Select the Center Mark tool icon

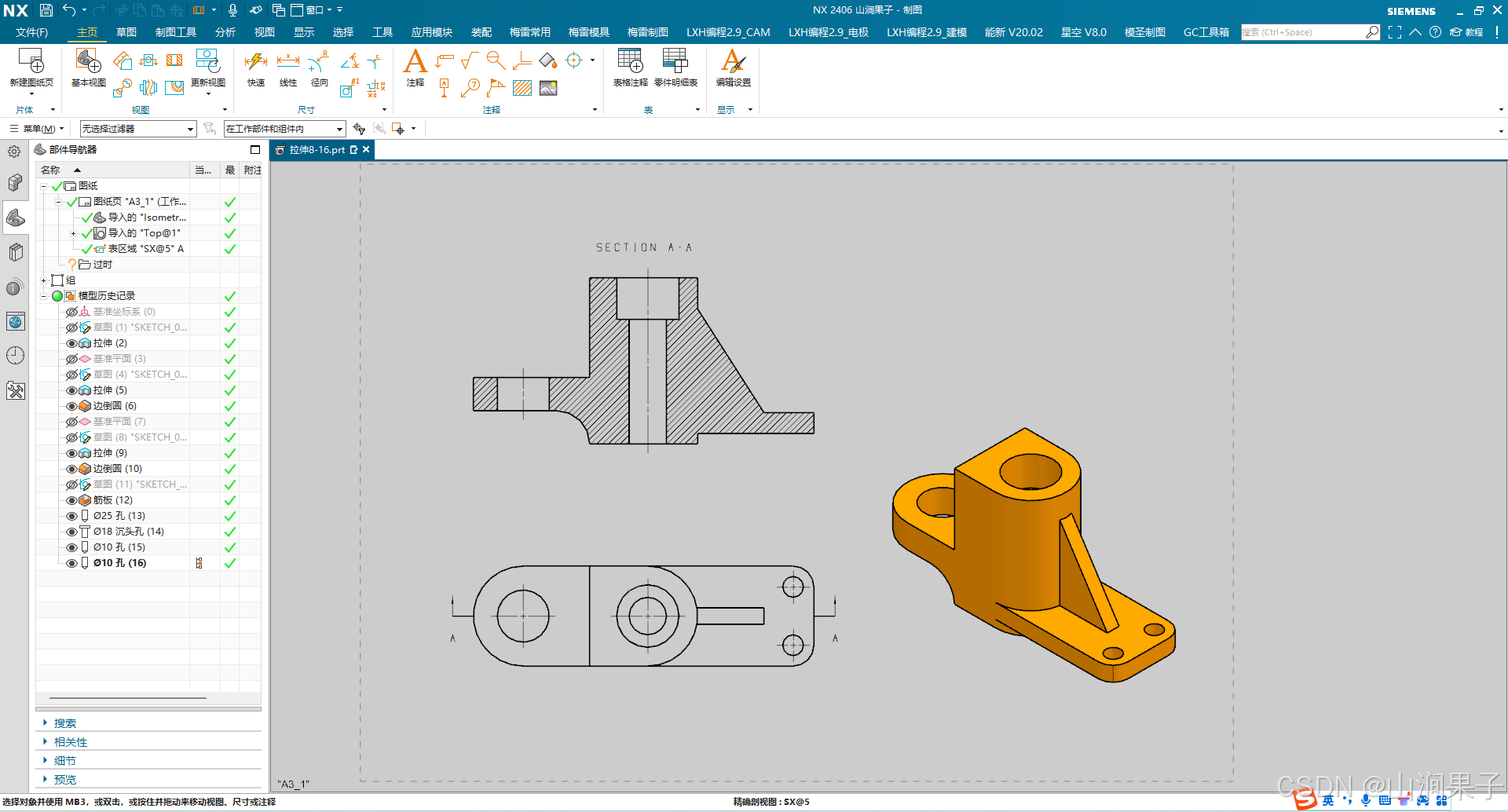[x=574, y=60]
